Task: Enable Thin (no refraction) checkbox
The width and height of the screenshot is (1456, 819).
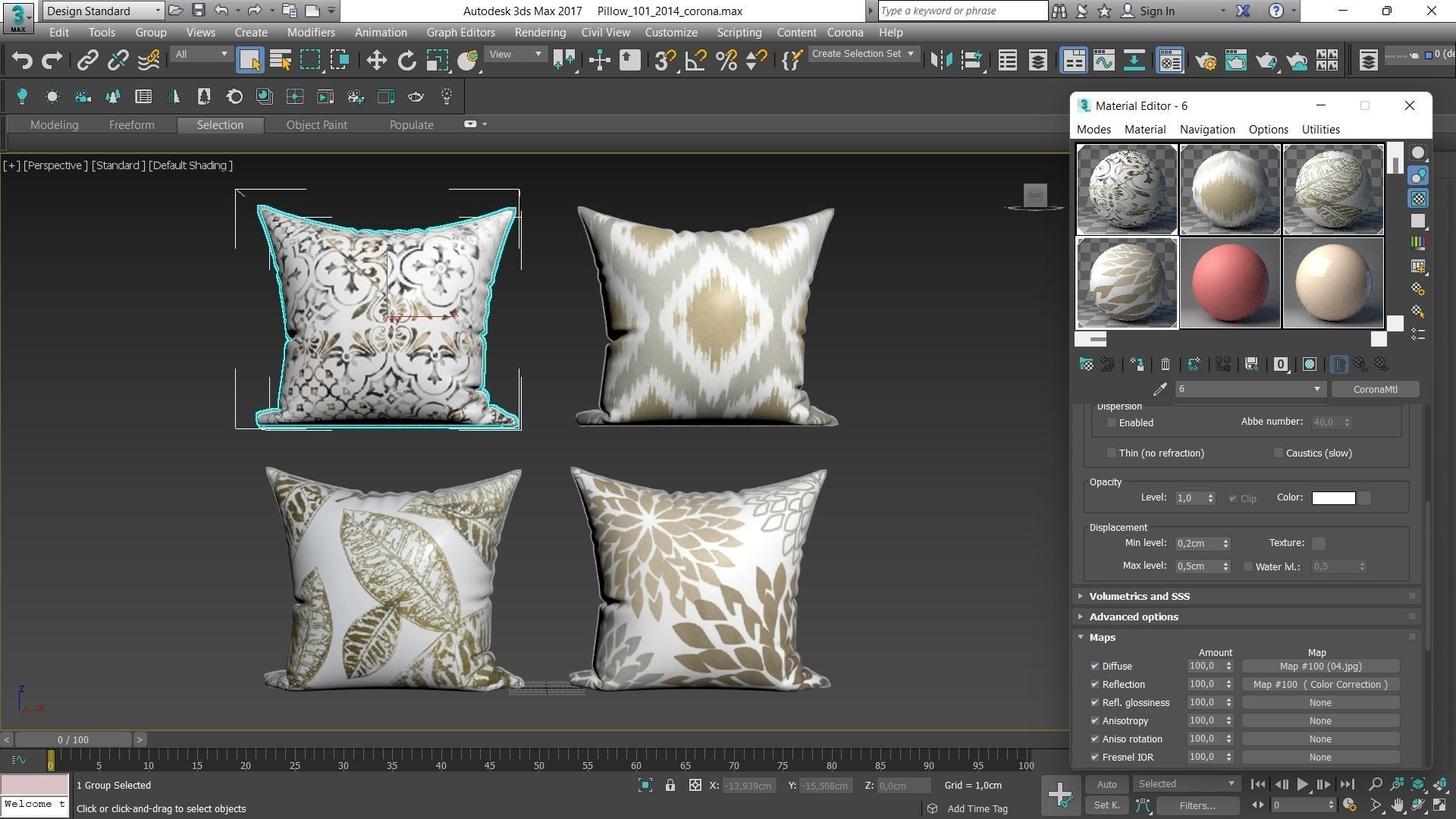Action: click(x=1112, y=453)
